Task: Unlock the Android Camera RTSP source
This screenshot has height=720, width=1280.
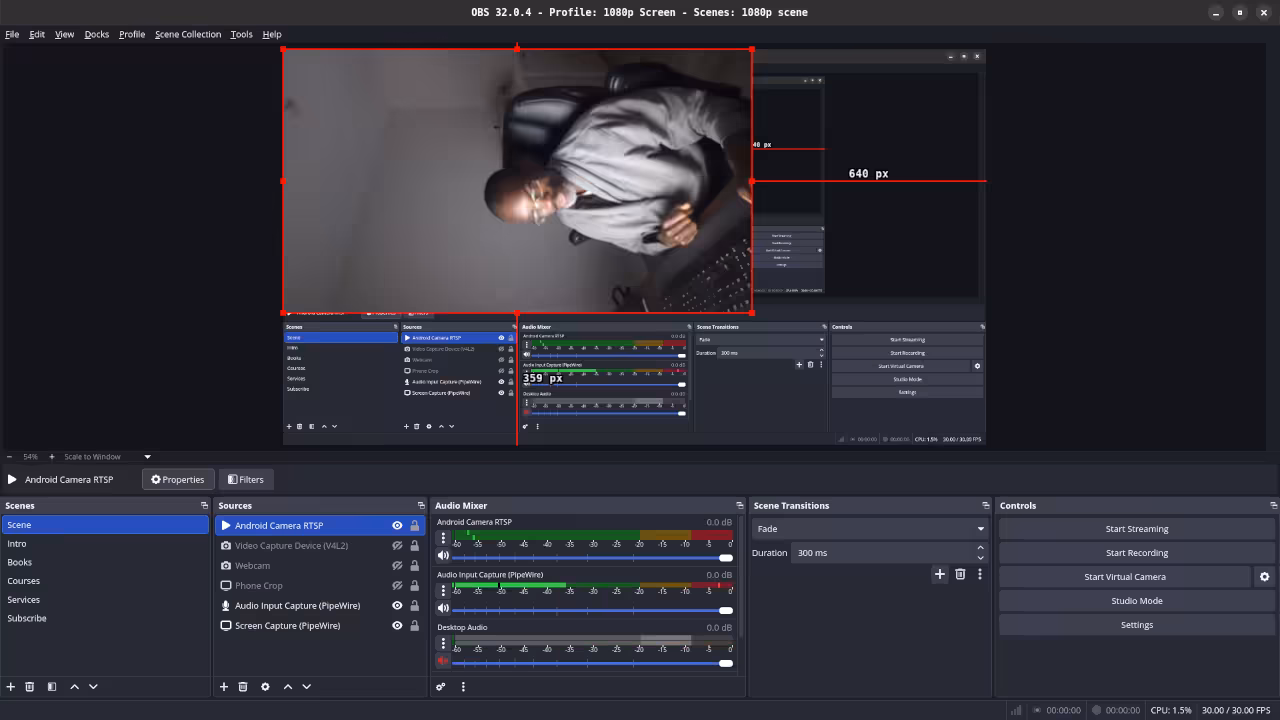Action: 414,525
